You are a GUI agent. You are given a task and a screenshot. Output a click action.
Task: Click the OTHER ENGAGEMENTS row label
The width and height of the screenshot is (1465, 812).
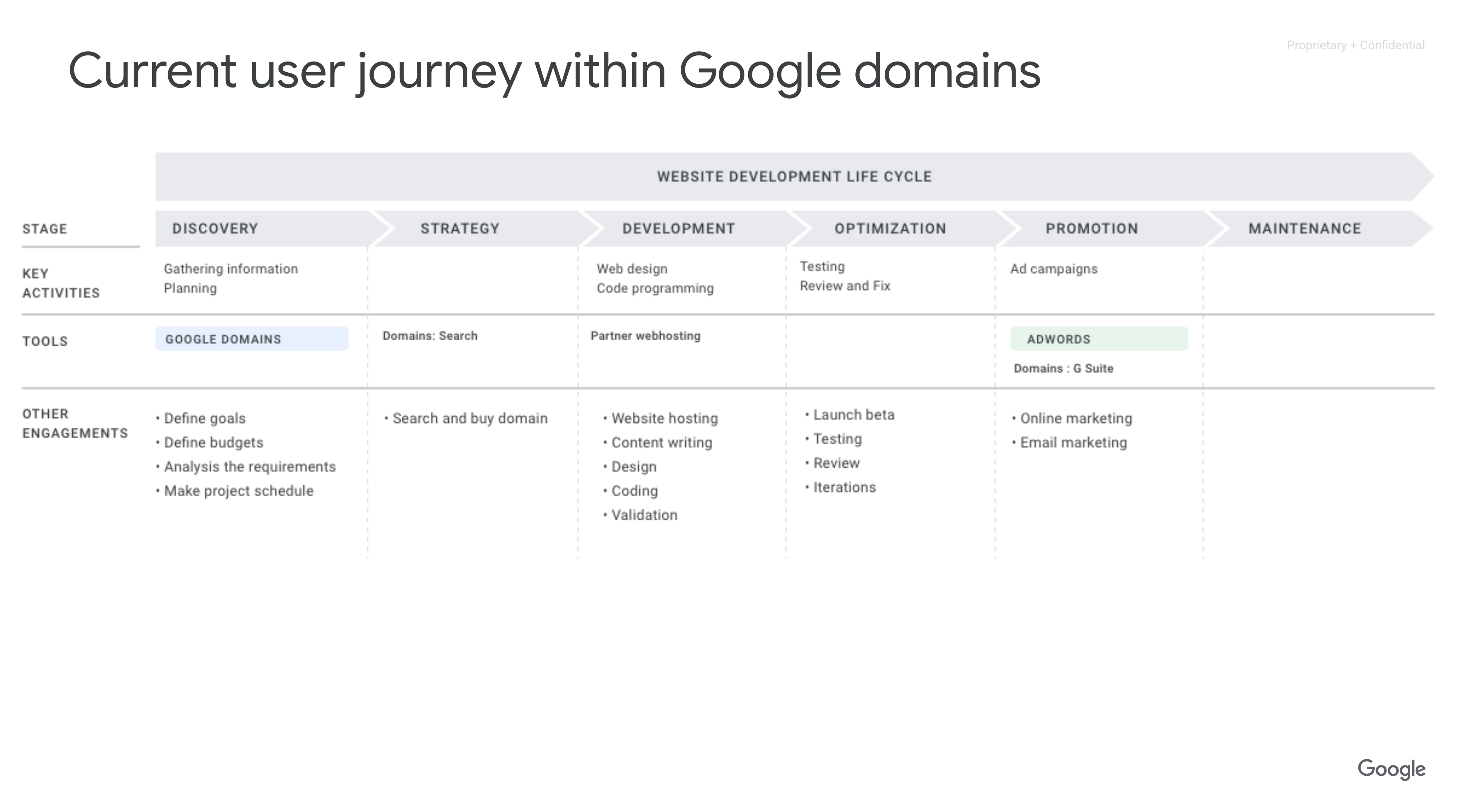click(x=75, y=423)
